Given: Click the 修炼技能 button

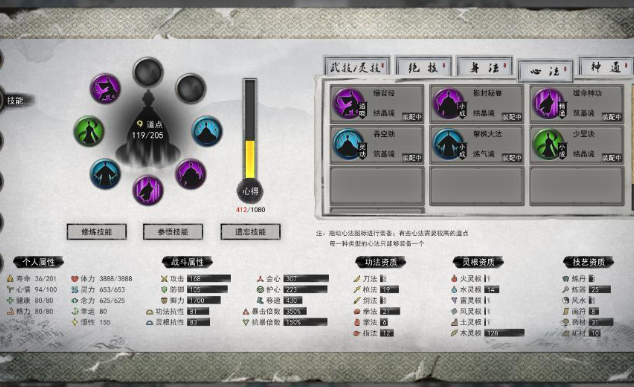Looking at the screenshot, I should coord(97,232).
